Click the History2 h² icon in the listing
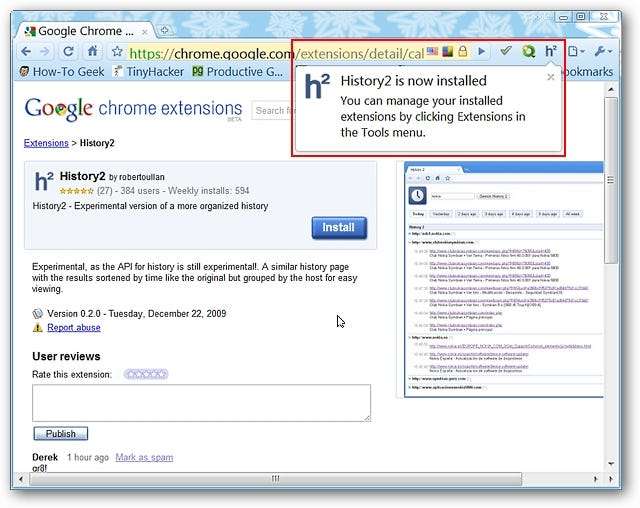 pos(44,181)
